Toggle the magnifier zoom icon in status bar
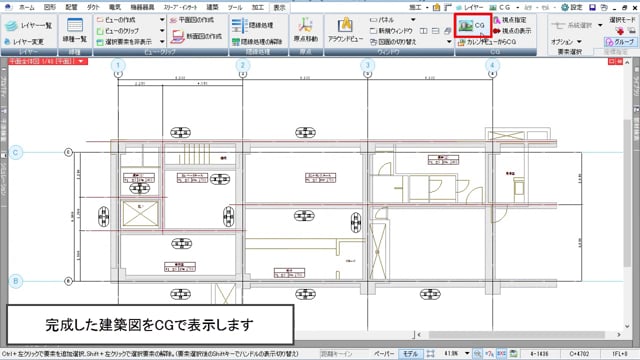640x360 pixels. (477, 353)
